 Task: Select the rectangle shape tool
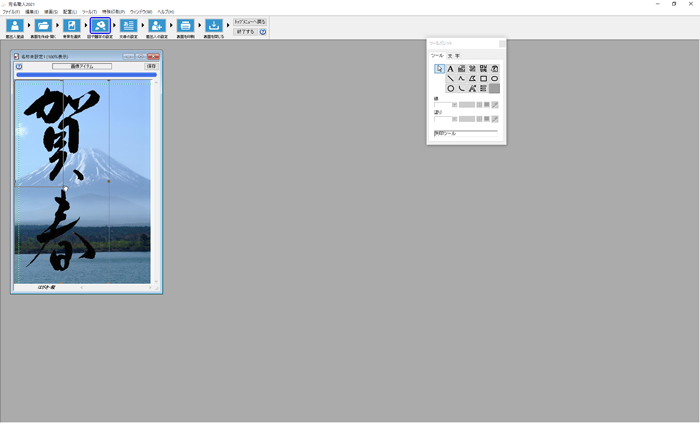pyautogui.click(x=483, y=78)
